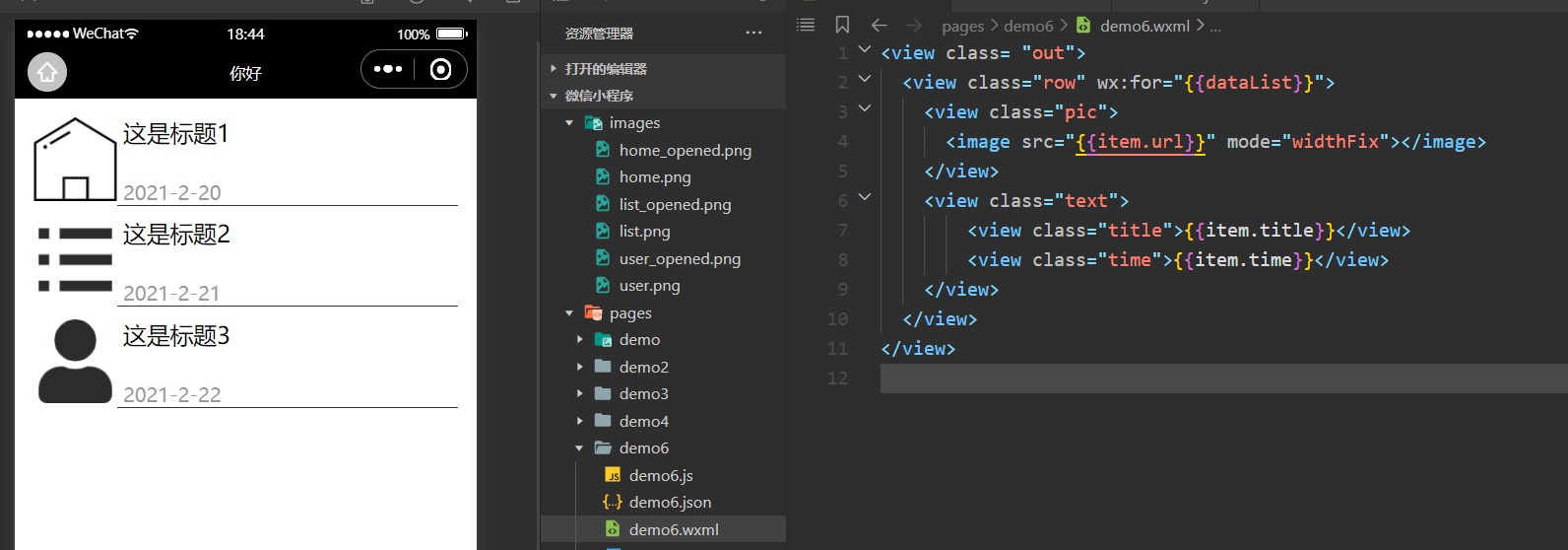1568x550 pixels.
Task: Click the wxml file icon in the breadcrumb
Action: [1083, 26]
